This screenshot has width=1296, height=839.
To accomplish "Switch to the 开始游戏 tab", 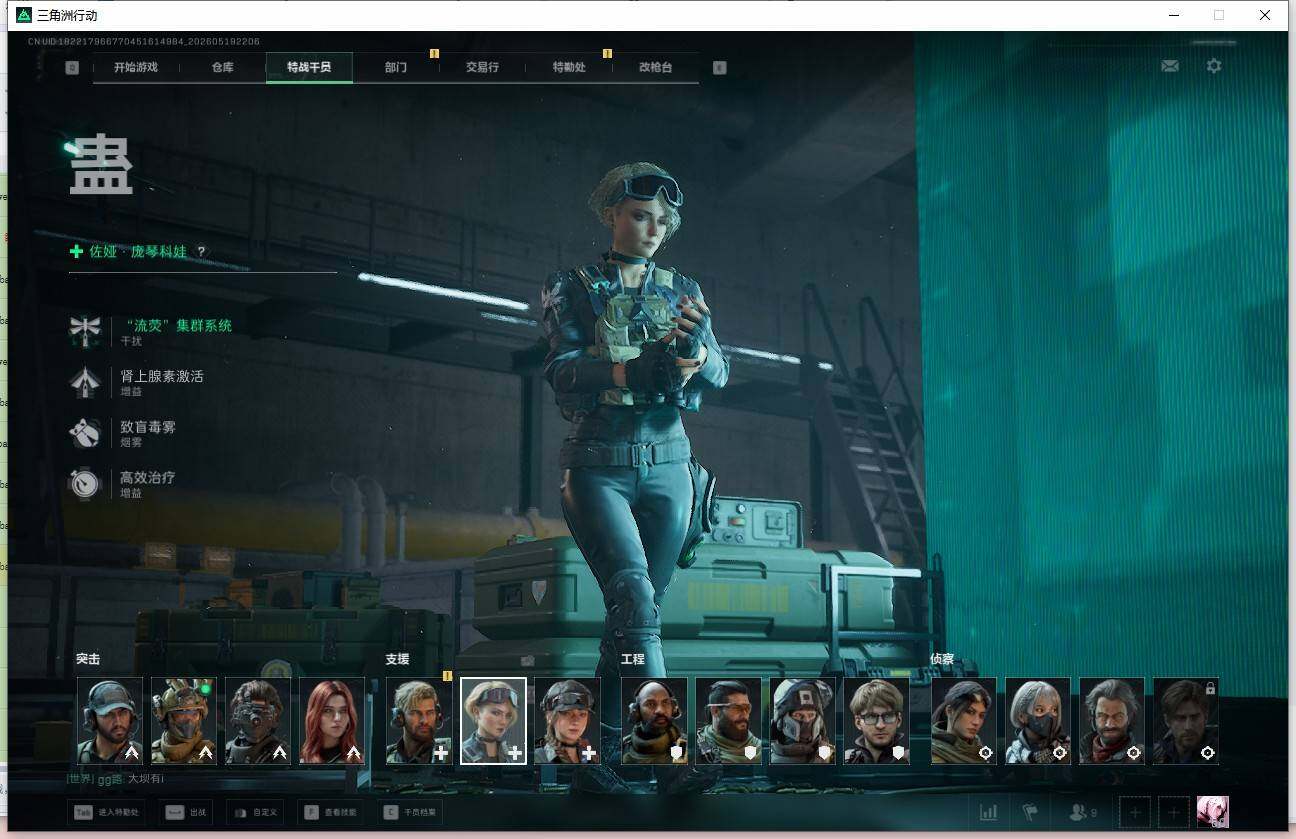I will click(136, 67).
